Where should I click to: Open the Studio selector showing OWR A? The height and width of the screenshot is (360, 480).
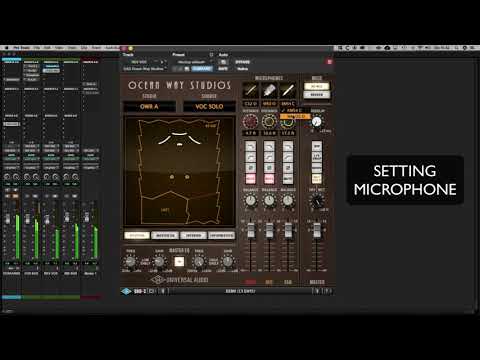(149, 107)
